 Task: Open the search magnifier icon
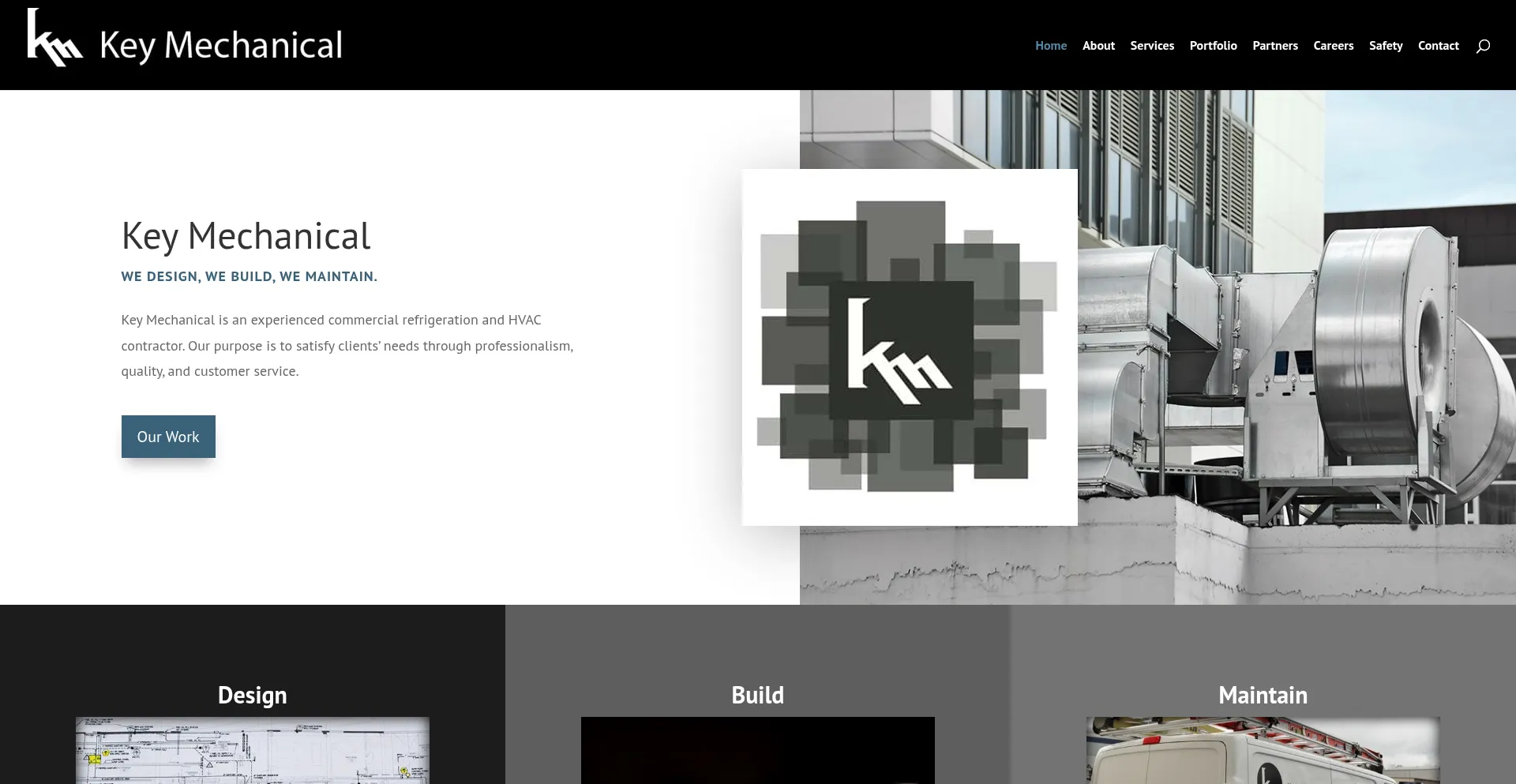pos(1482,46)
